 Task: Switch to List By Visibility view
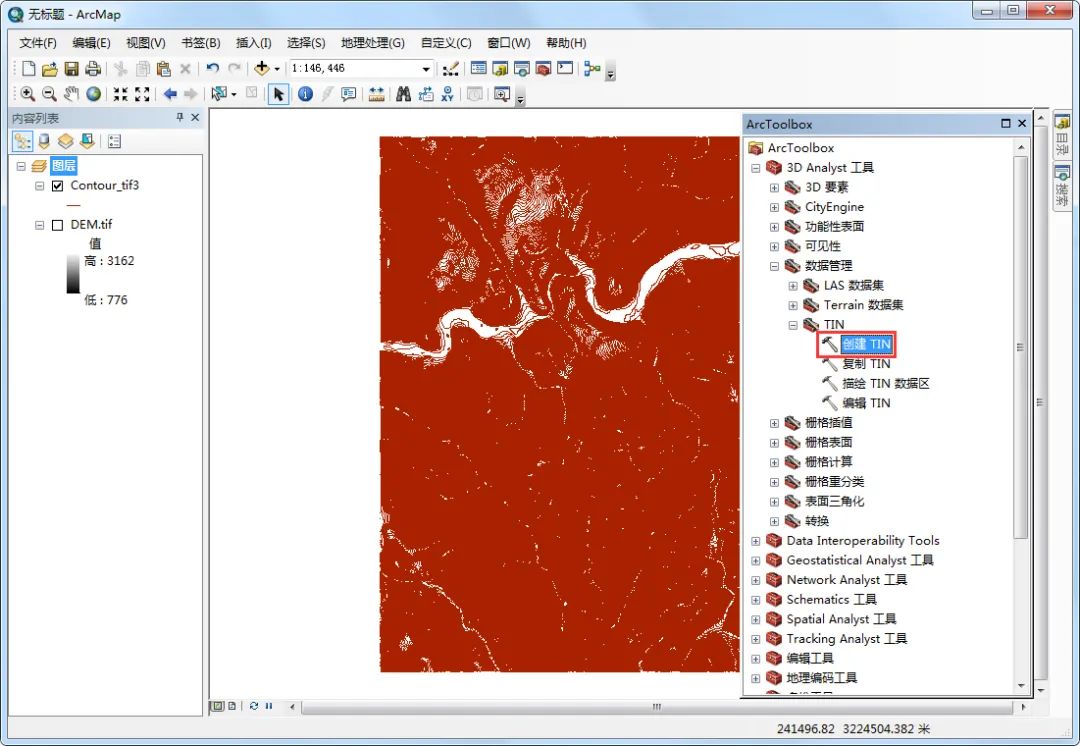65,141
